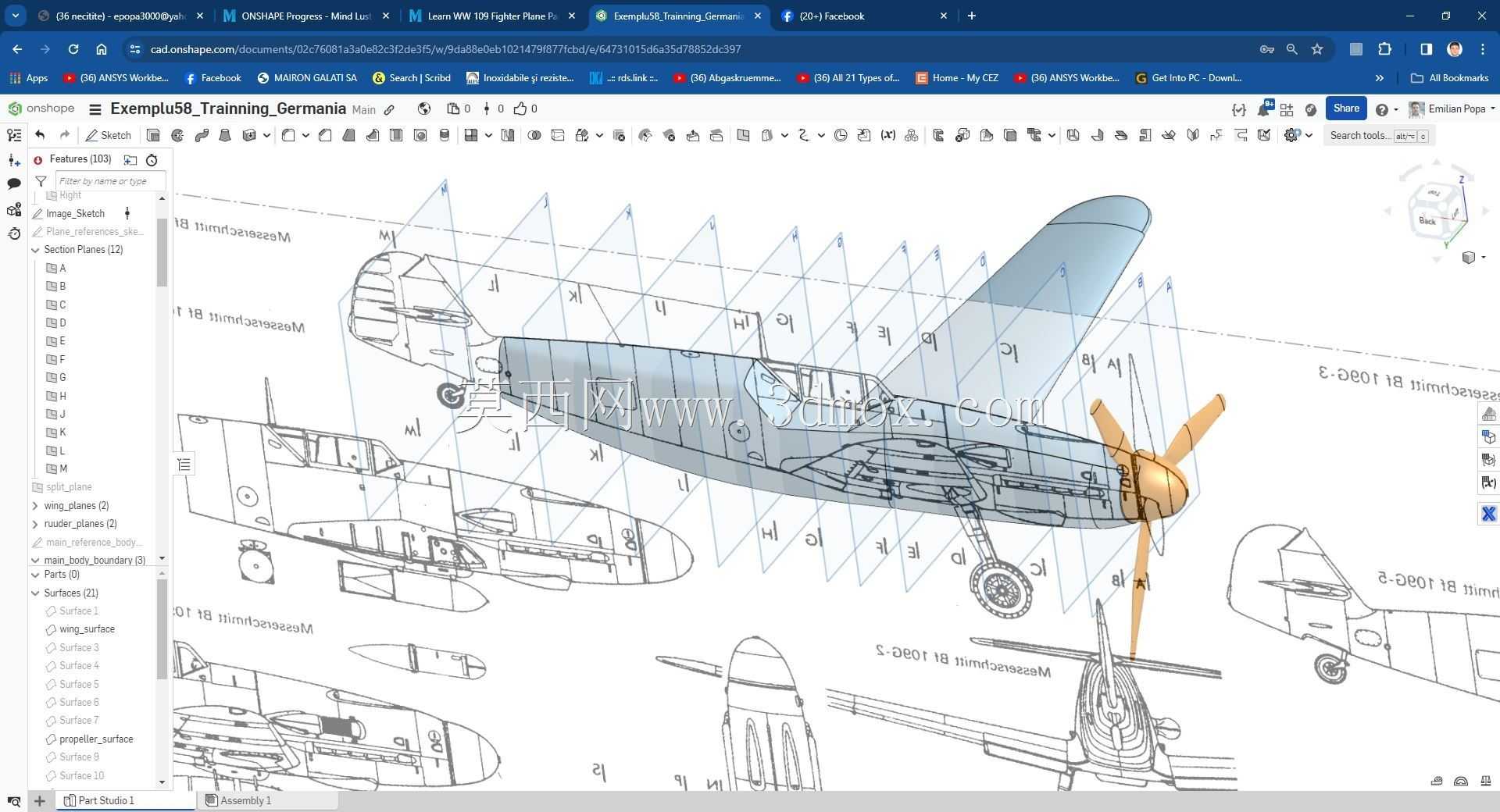Open the App Store icon

click(x=1287, y=109)
